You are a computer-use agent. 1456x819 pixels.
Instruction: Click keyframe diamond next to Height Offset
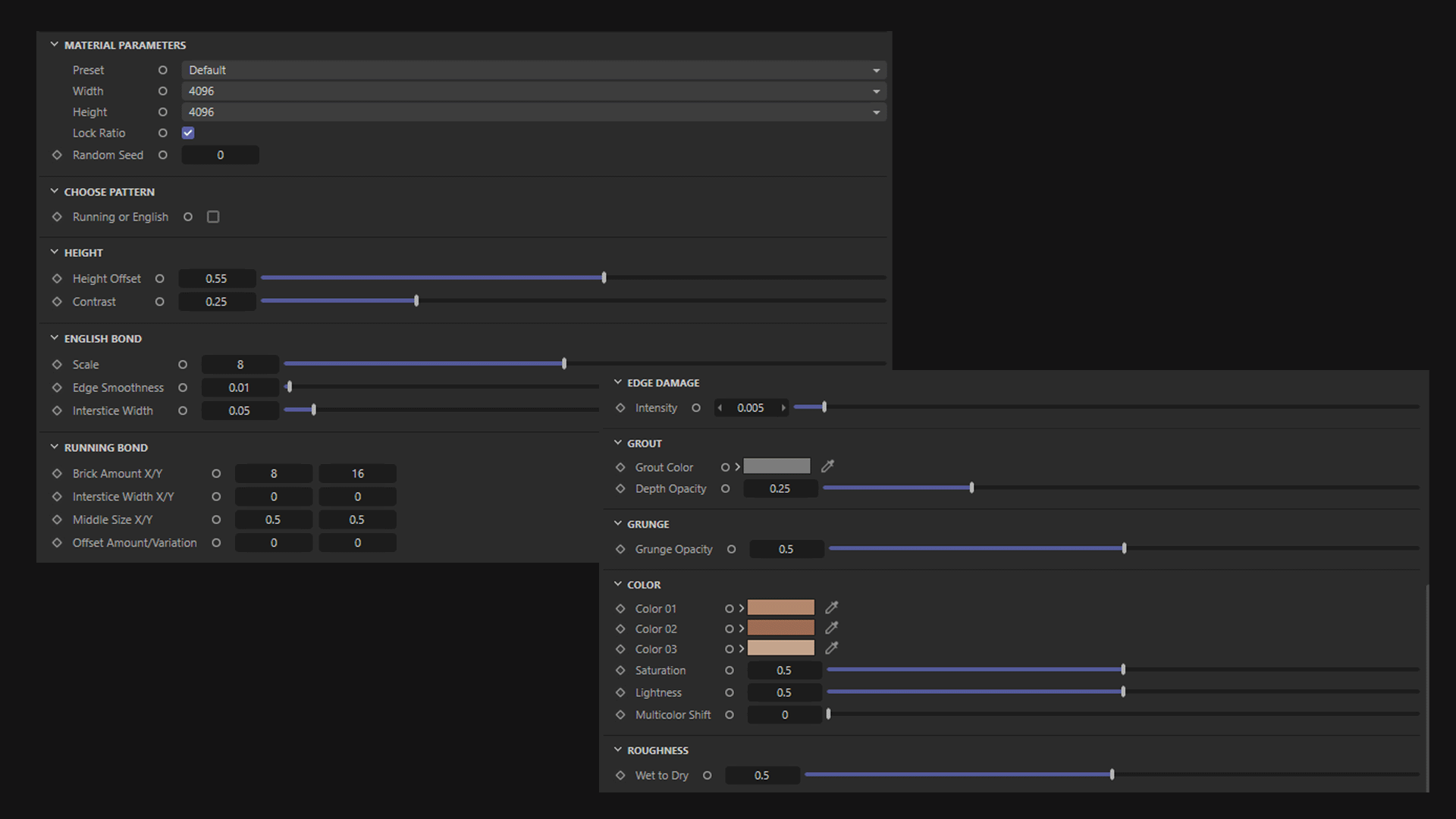(x=57, y=278)
